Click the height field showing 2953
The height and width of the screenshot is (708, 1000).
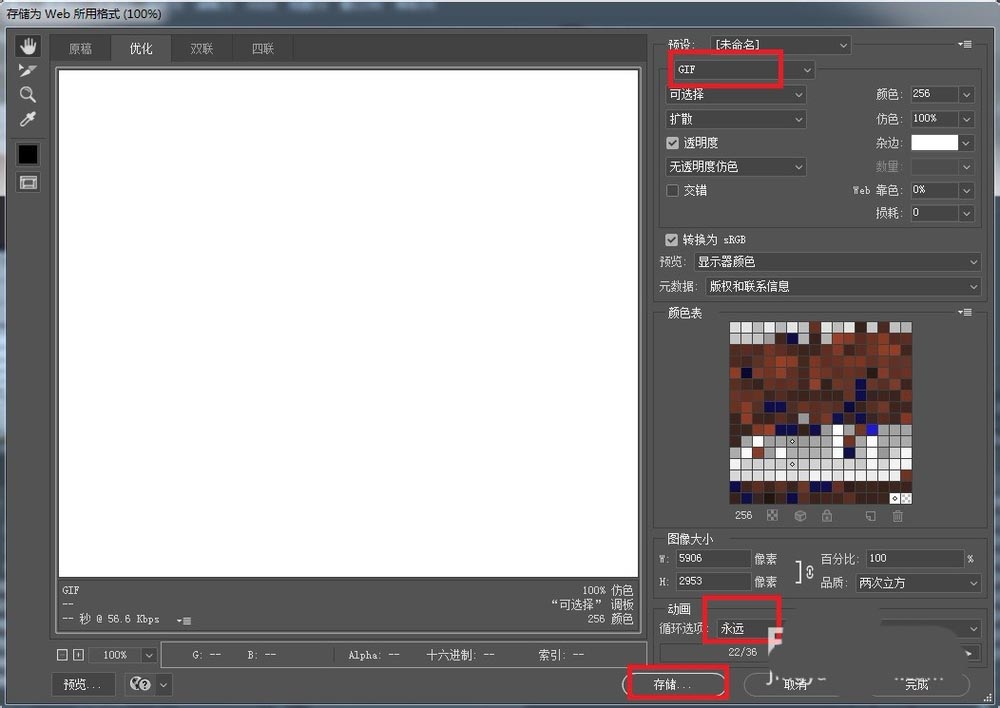(712, 581)
